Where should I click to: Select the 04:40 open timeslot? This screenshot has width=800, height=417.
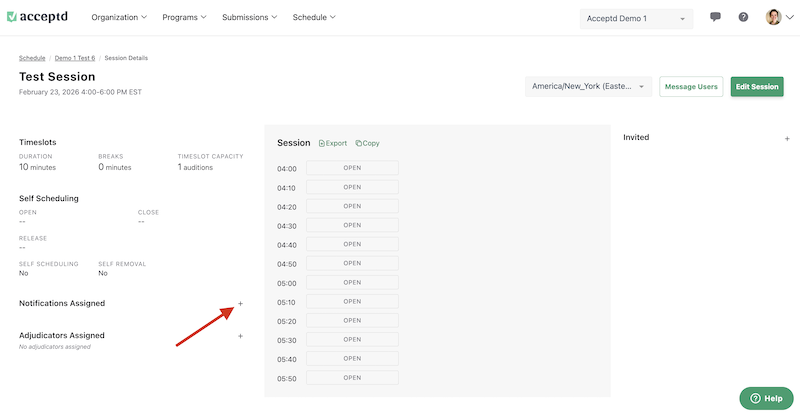point(352,244)
